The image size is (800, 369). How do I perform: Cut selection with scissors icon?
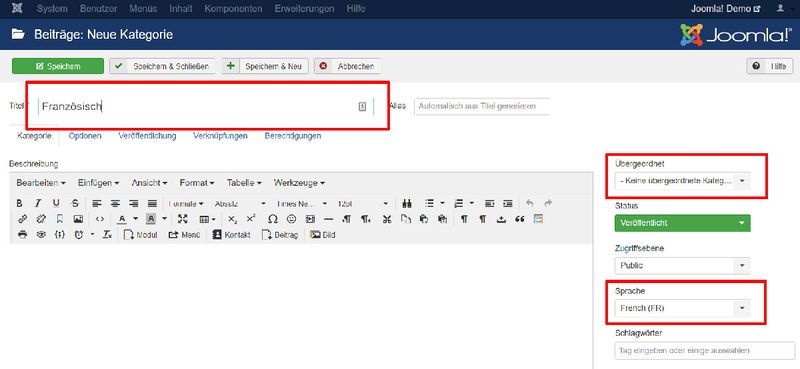tap(387, 219)
